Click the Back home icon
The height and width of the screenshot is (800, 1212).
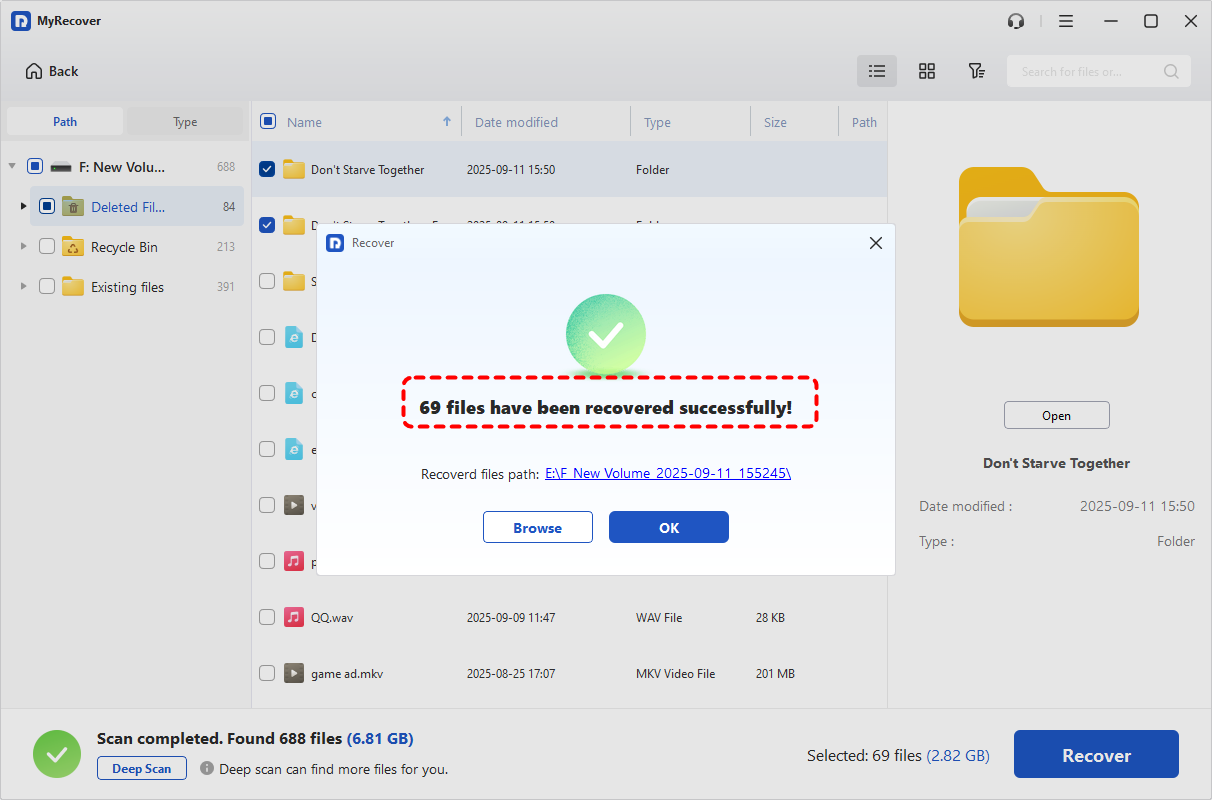coord(34,71)
